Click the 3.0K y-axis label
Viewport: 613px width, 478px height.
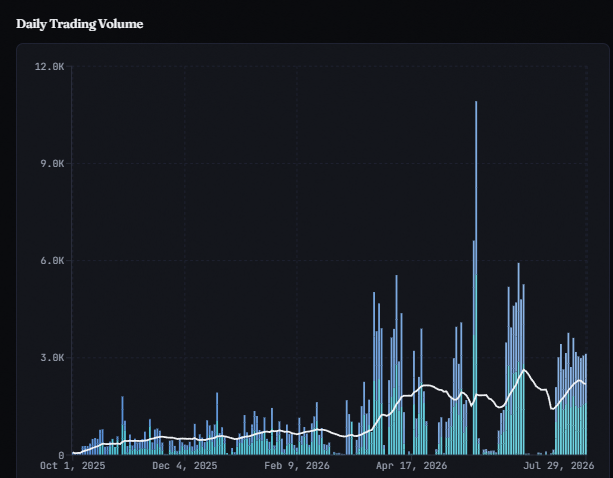(x=52, y=358)
